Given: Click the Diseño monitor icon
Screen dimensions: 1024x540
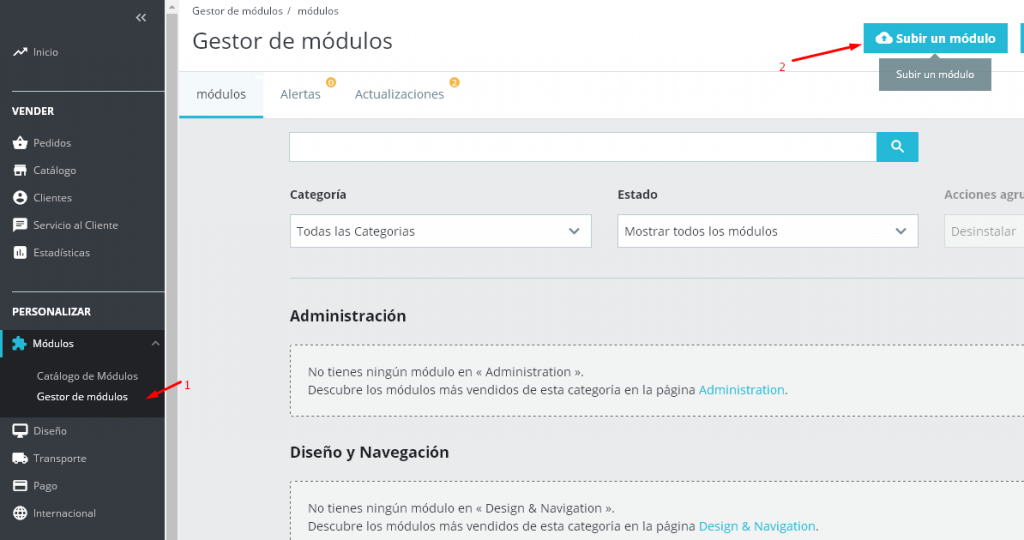Looking at the screenshot, I should pos(20,430).
